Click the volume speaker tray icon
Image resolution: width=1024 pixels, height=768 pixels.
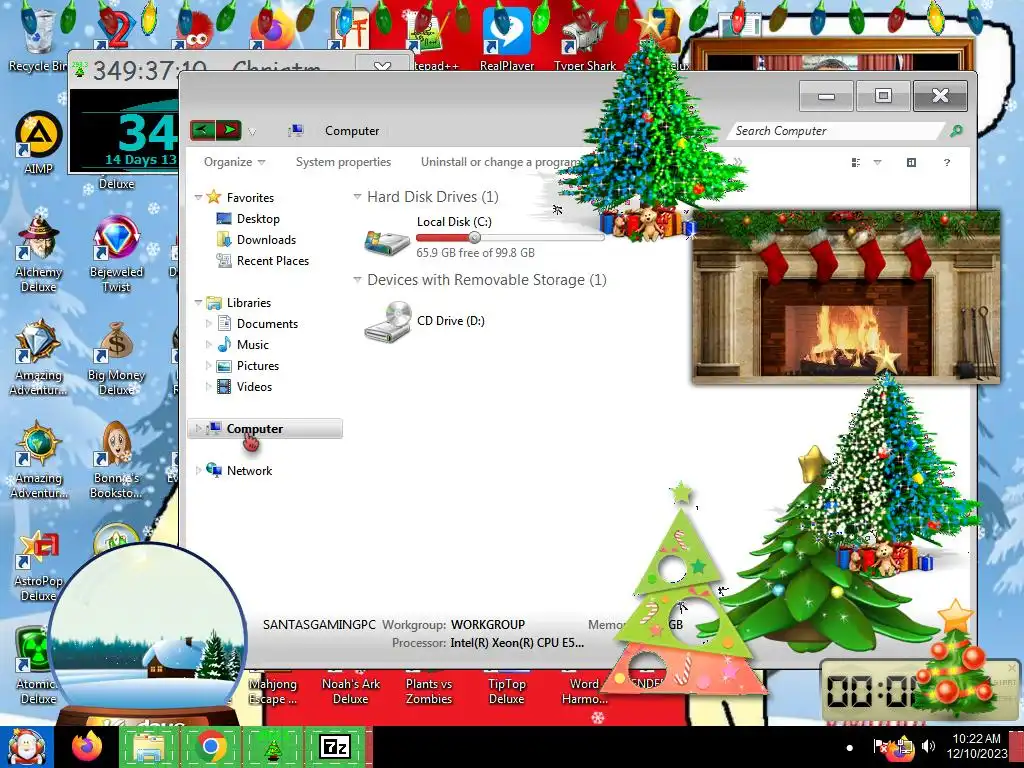928,746
